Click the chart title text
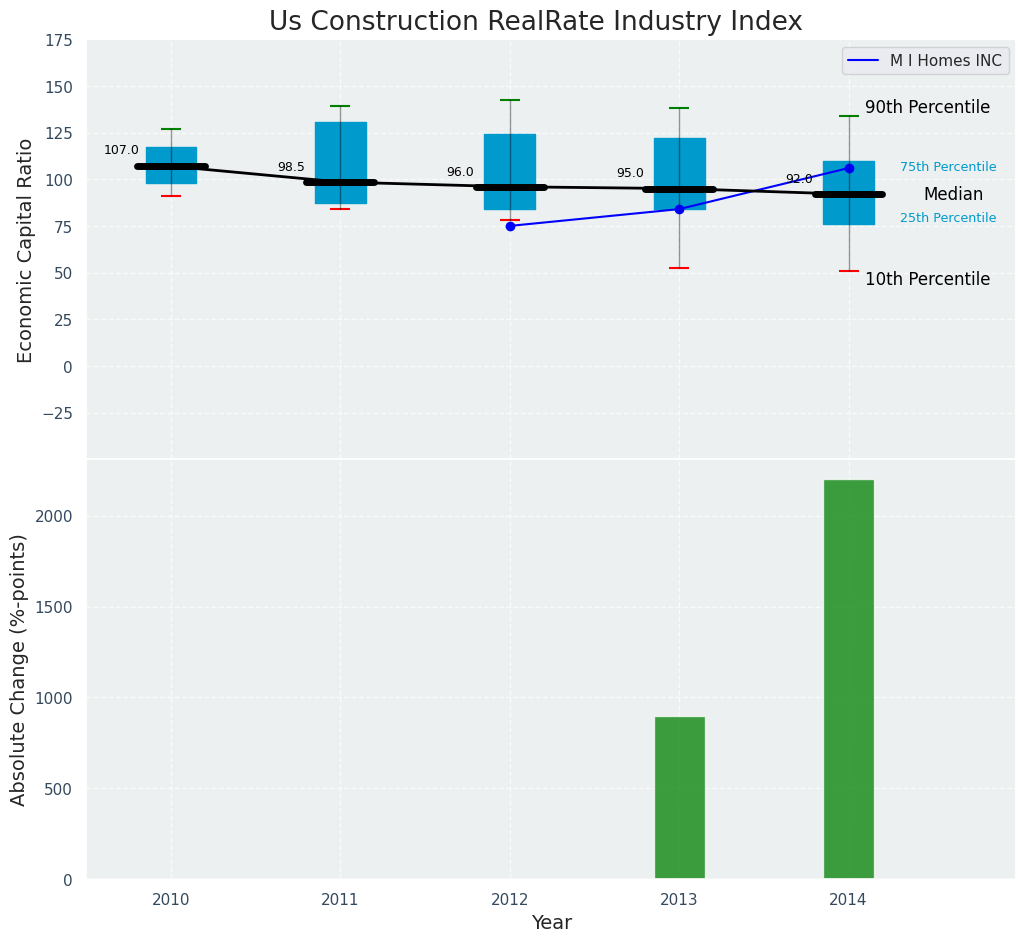Image resolution: width=1026 pixels, height=942 pixels. coord(535,21)
